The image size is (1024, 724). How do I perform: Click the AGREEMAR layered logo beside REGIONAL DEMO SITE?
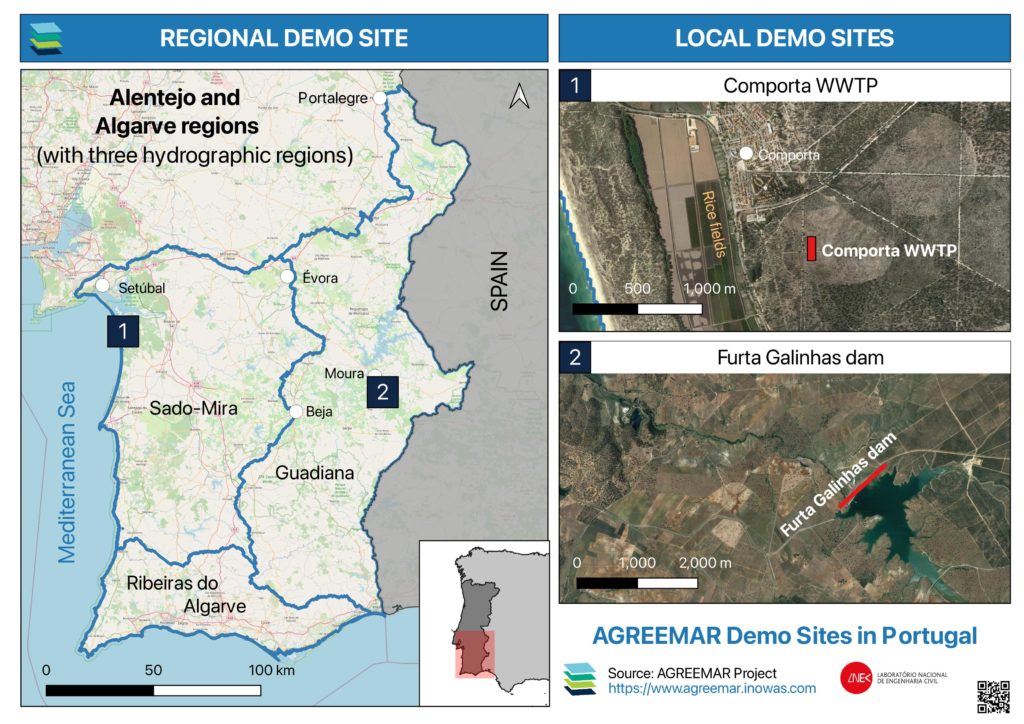click(x=46, y=39)
